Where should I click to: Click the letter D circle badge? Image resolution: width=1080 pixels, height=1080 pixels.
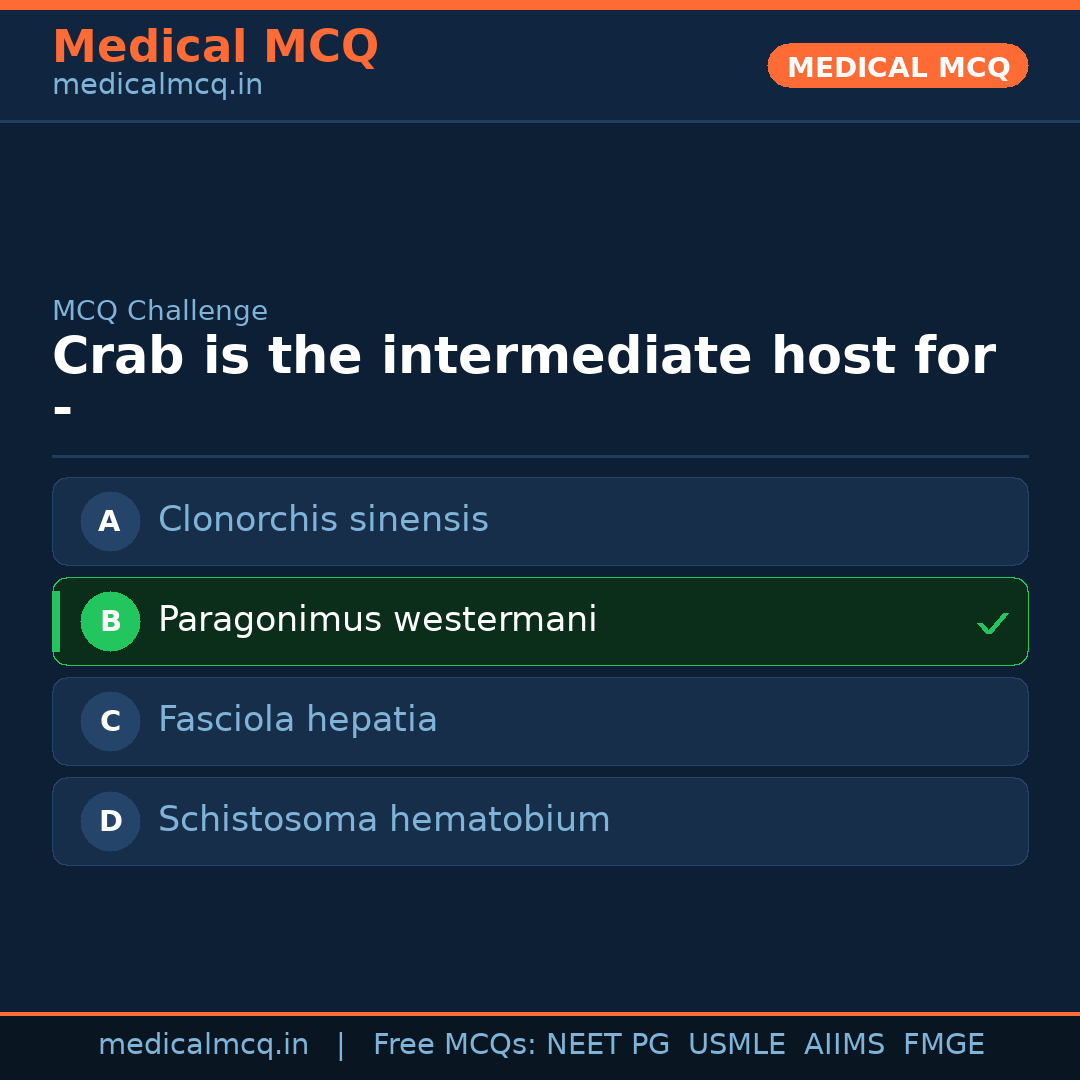click(x=110, y=821)
